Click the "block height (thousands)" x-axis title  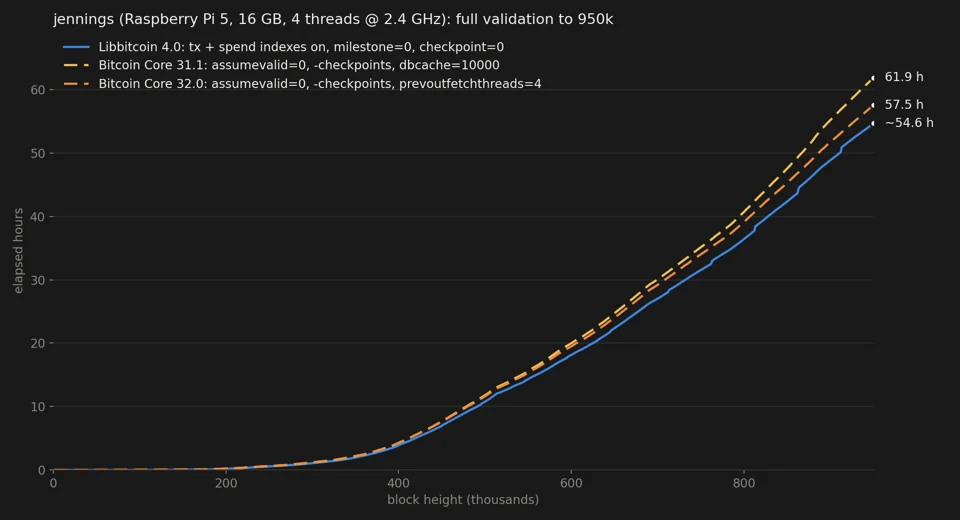tap(463, 500)
